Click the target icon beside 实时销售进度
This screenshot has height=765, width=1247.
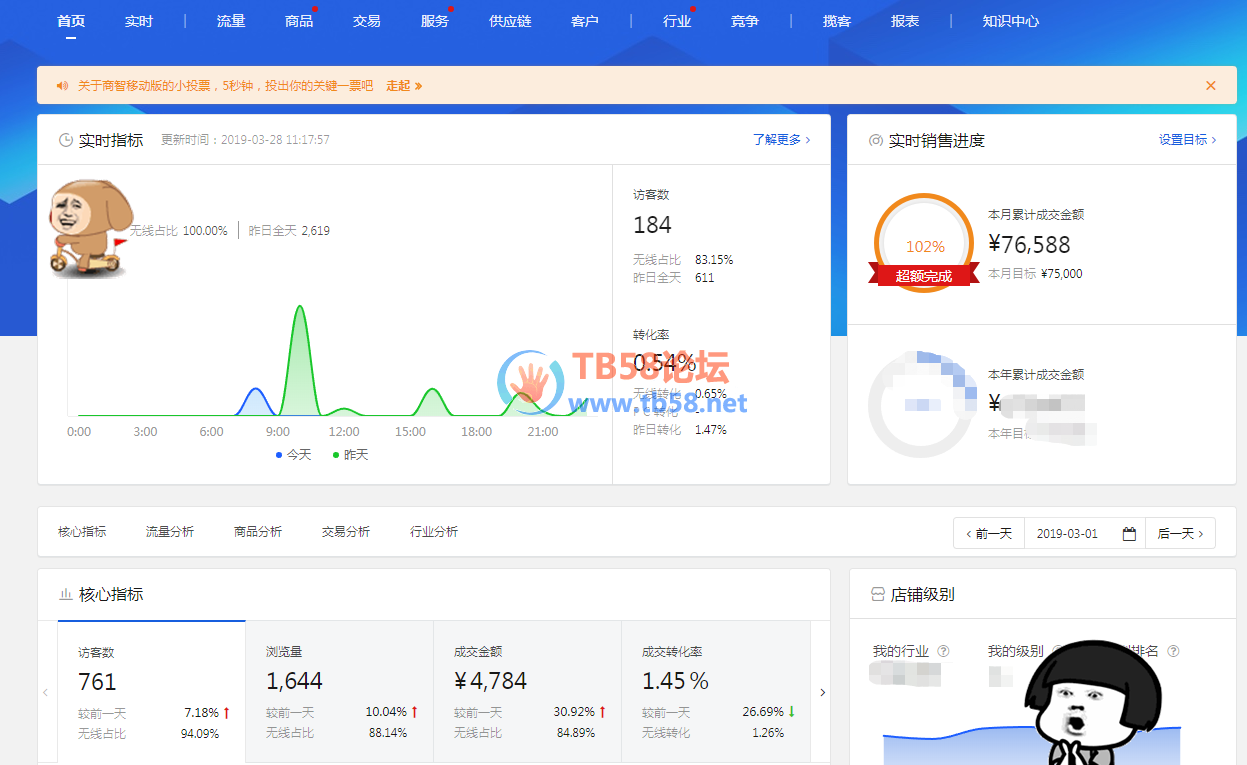(876, 141)
